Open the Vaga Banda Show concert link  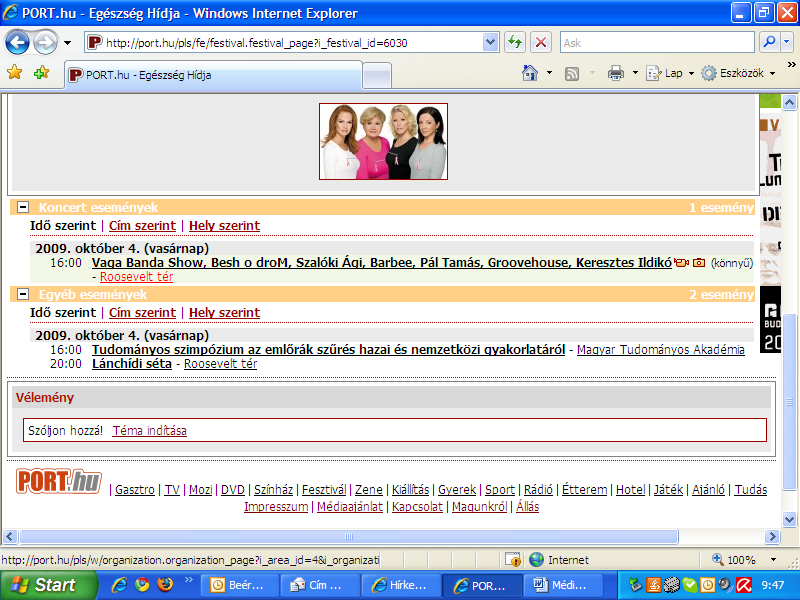[x=382, y=263]
